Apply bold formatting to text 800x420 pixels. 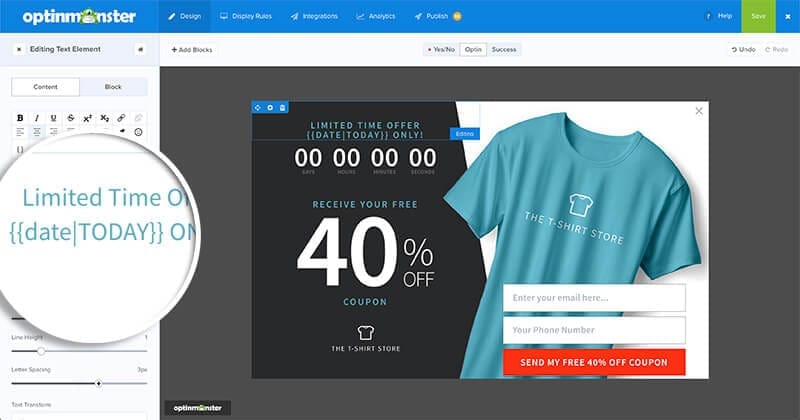(x=20, y=118)
